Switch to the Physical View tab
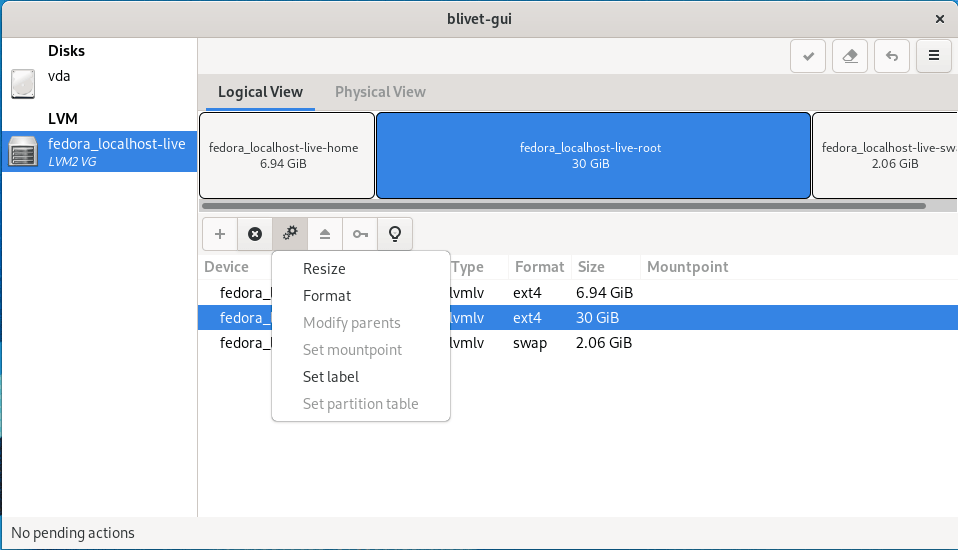 click(380, 92)
